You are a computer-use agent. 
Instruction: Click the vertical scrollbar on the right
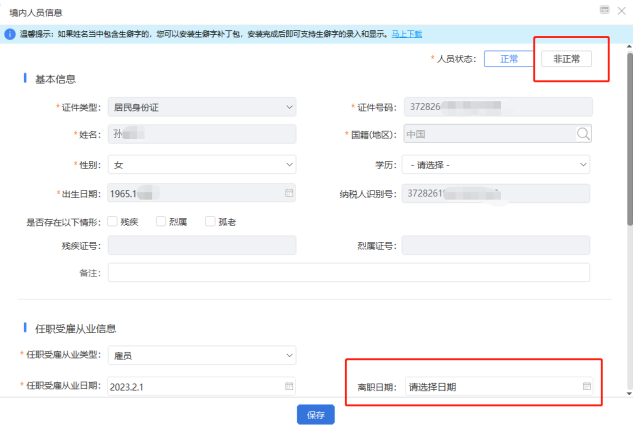click(628, 150)
